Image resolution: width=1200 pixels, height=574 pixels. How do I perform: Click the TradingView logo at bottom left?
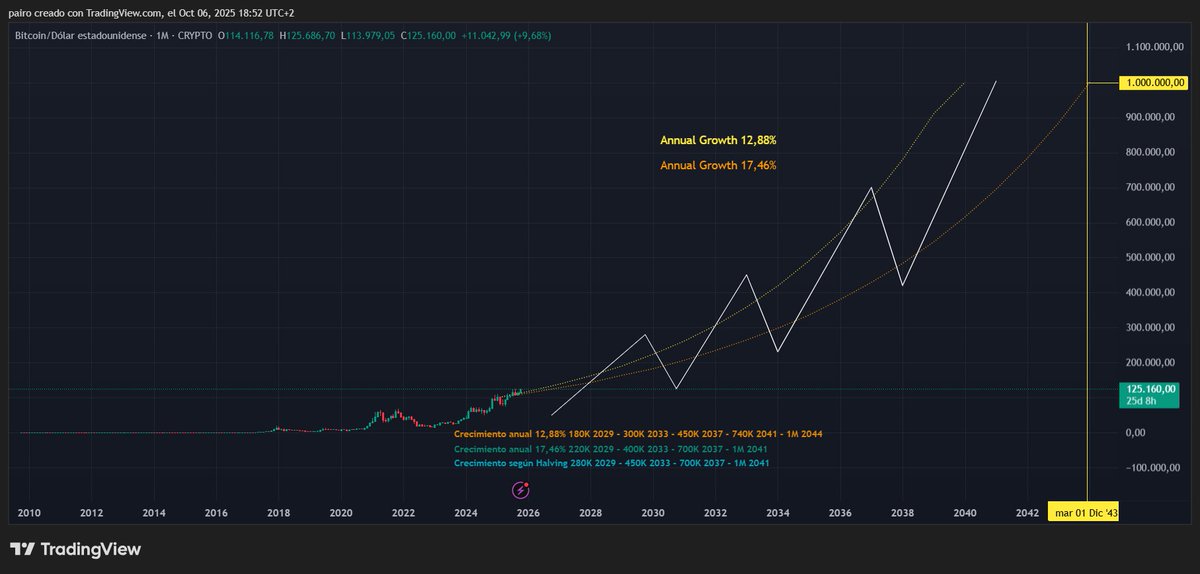click(75, 549)
